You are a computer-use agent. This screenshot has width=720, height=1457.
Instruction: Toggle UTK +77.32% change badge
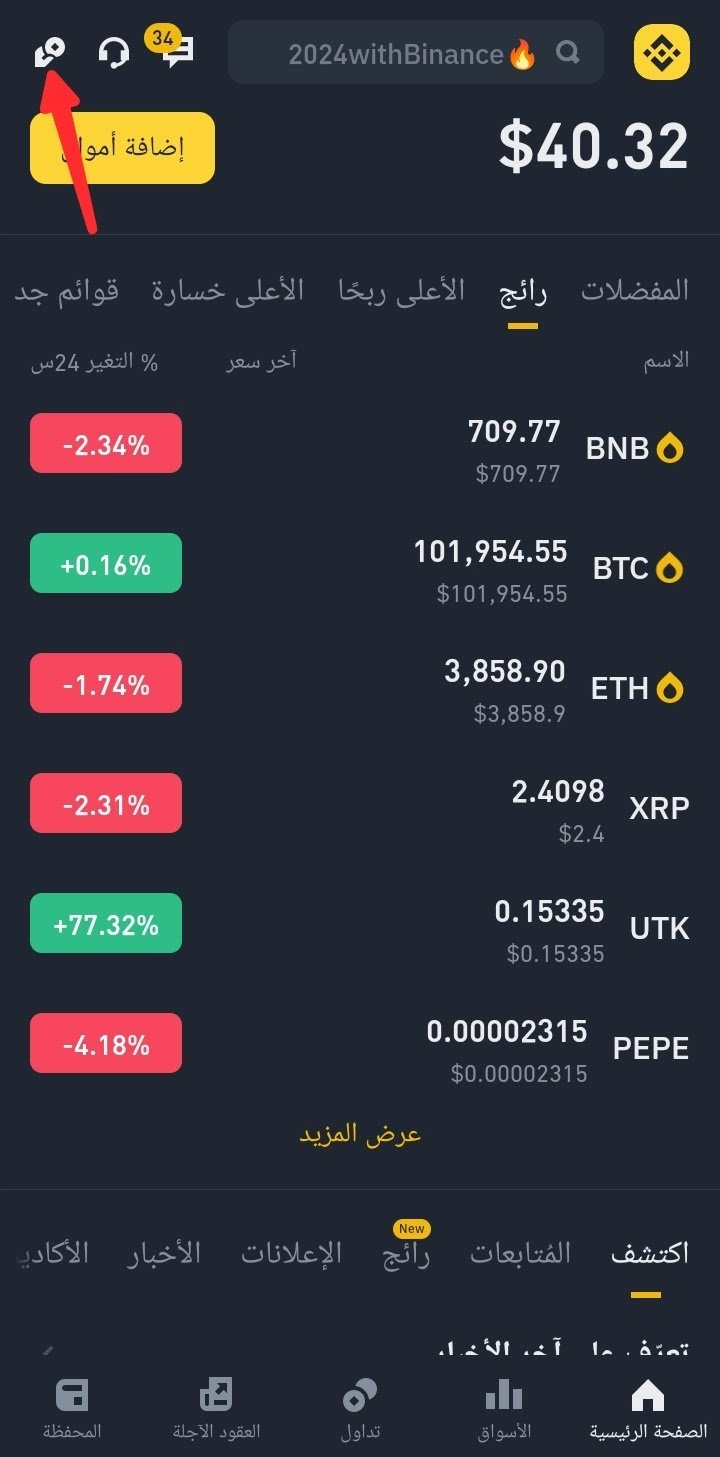pos(106,923)
